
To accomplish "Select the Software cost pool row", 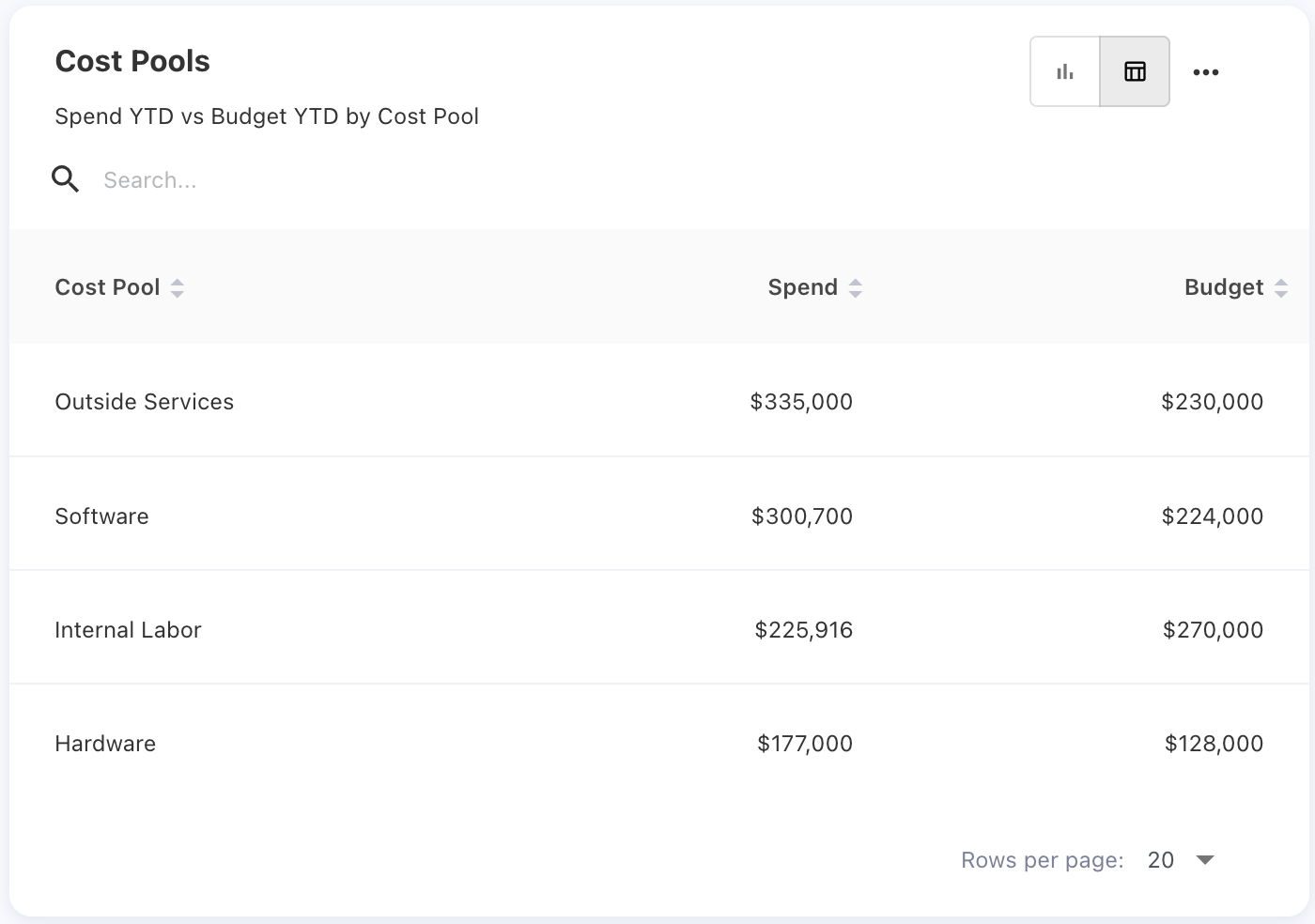I will pos(101,516).
